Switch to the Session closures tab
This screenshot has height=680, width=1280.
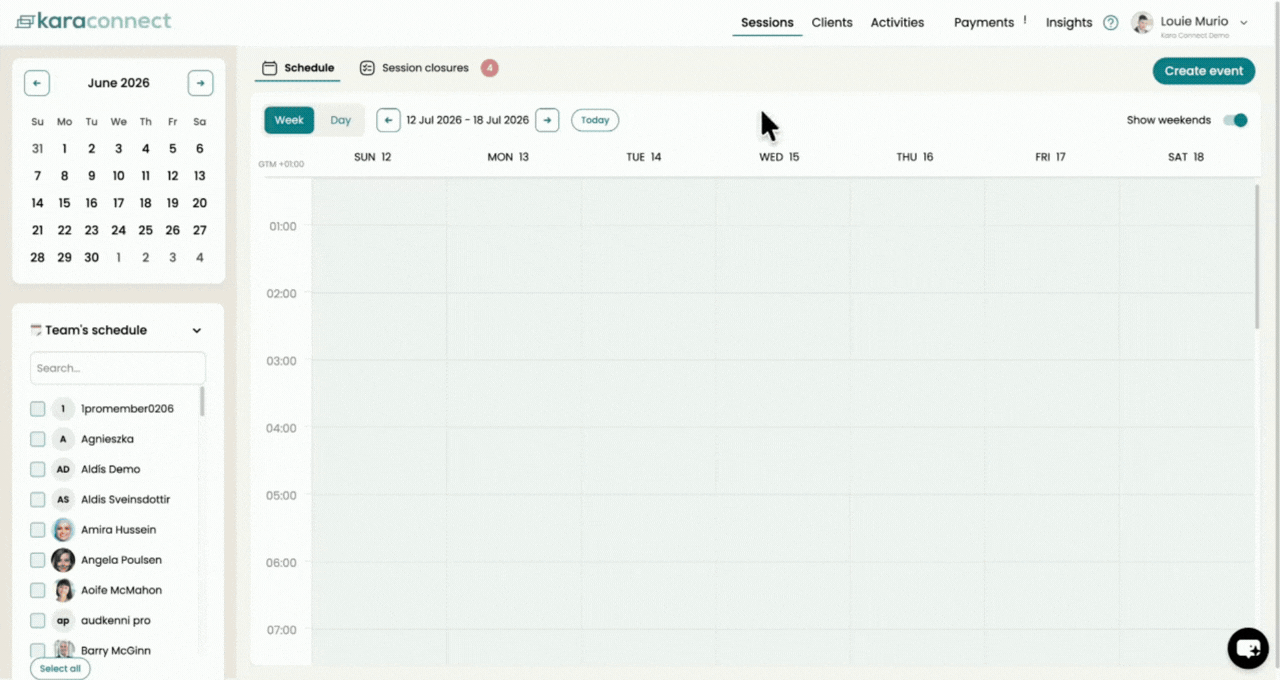click(x=414, y=68)
